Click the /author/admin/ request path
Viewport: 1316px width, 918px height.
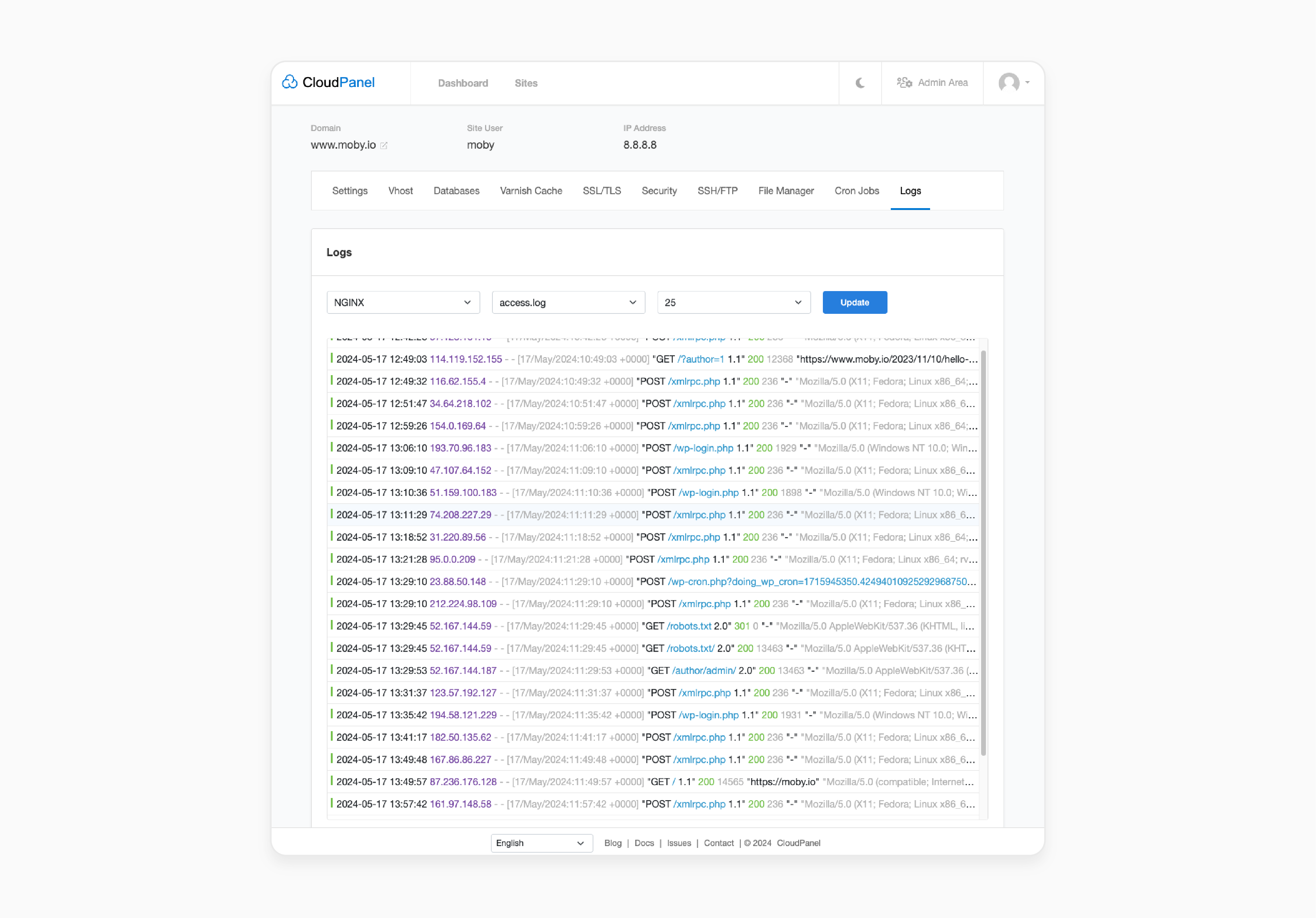[x=704, y=671]
